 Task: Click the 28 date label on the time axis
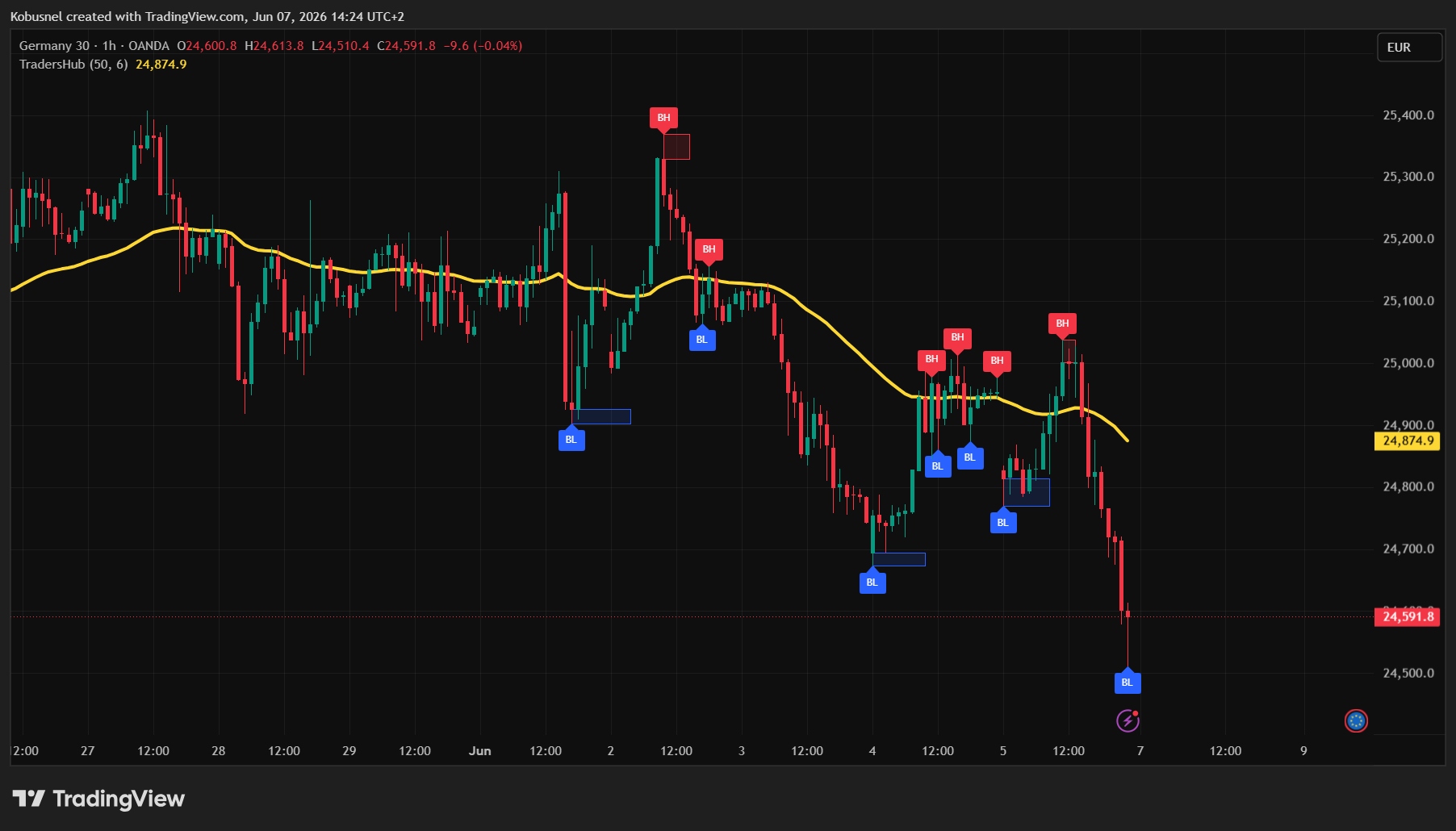[219, 751]
